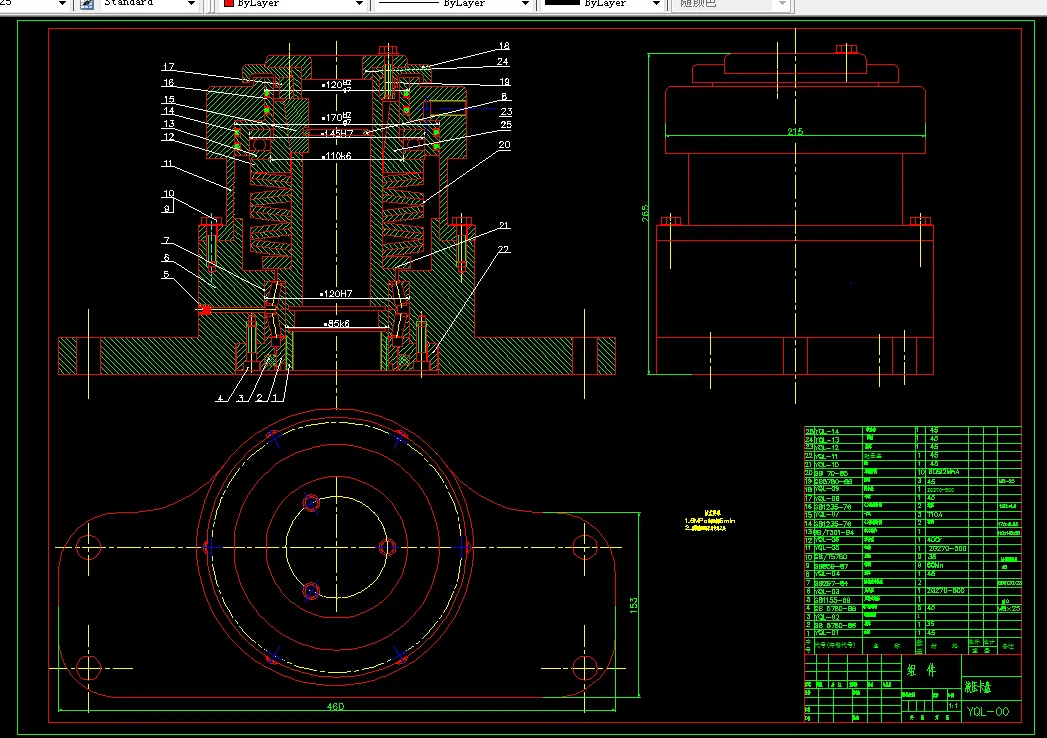The height and width of the screenshot is (738, 1047).
Task: Select callout number 24 in section view
Action: click(x=503, y=61)
